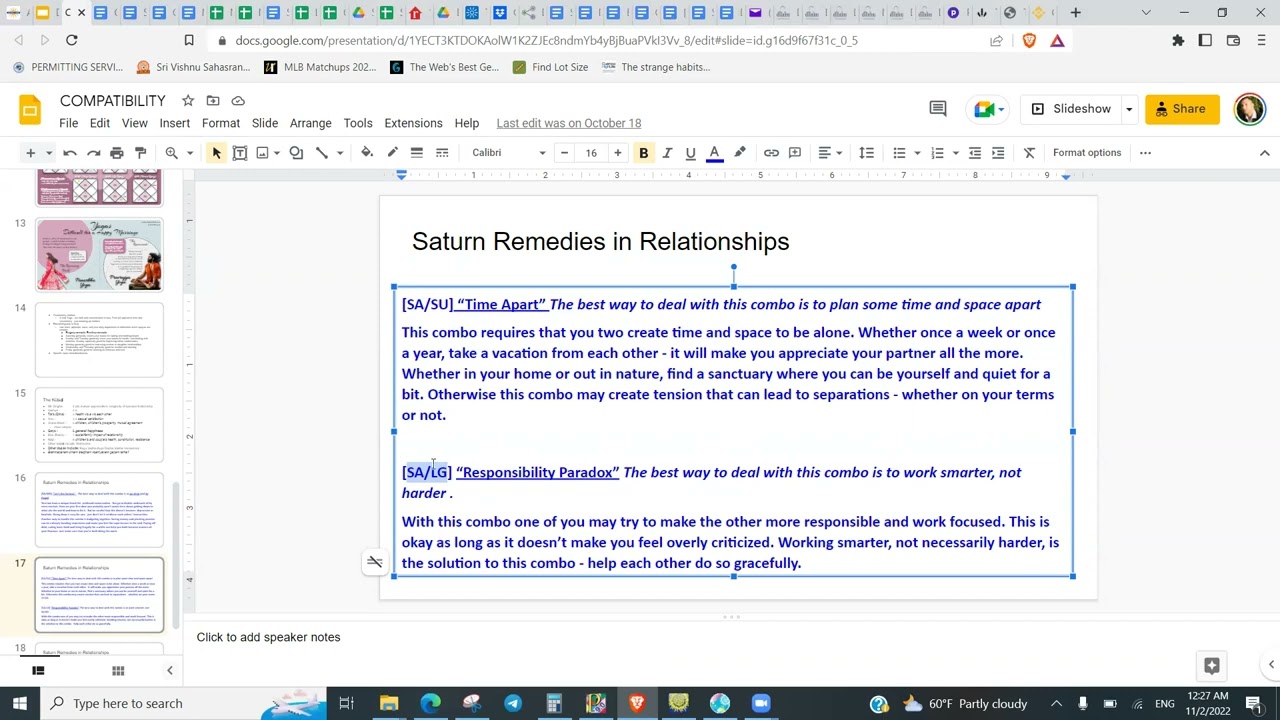Screen dimensions: 1280x720
Task: Insert a link
Action: pos(771,153)
